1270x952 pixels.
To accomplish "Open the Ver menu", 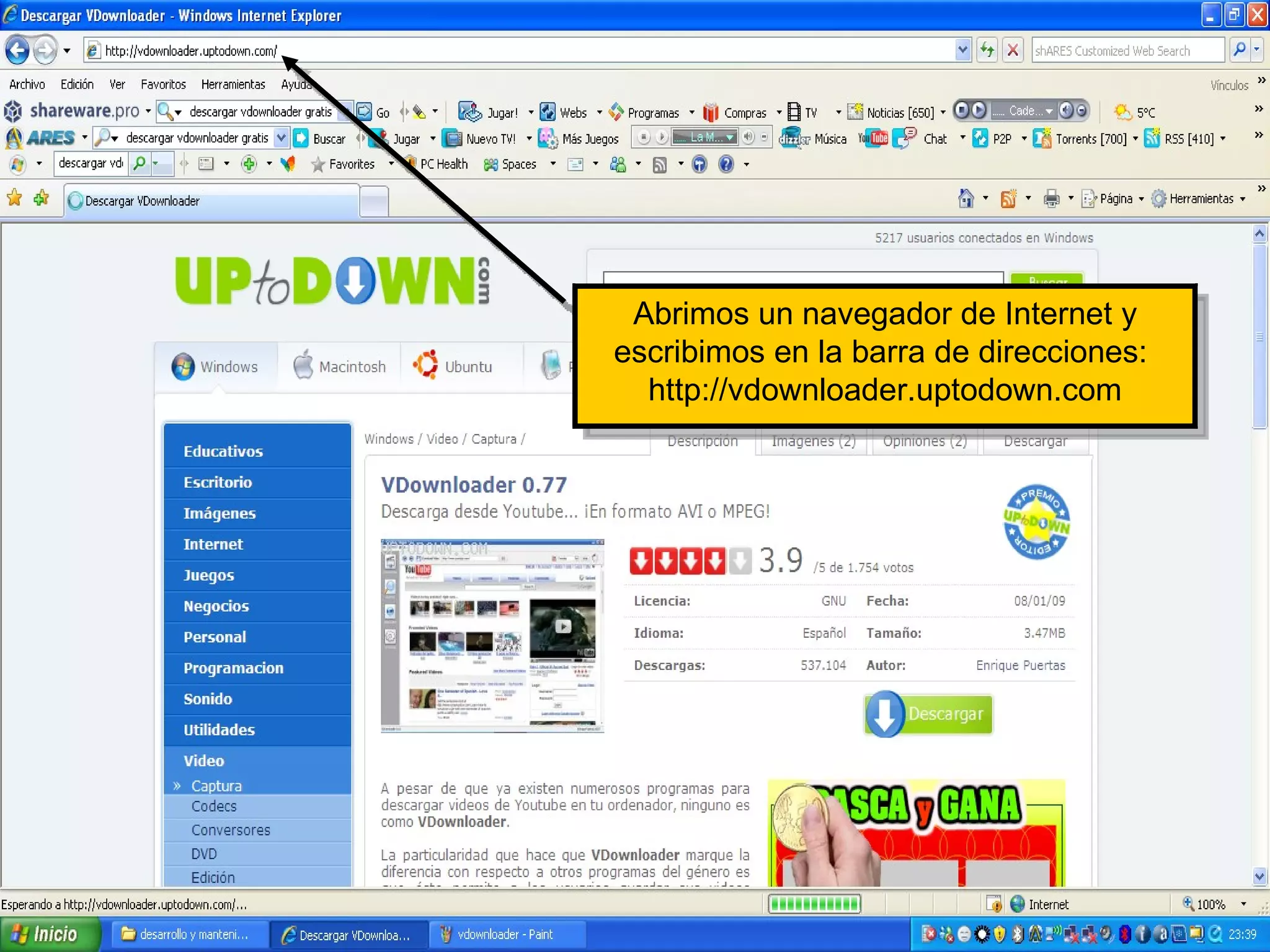I will (x=117, y=84).
